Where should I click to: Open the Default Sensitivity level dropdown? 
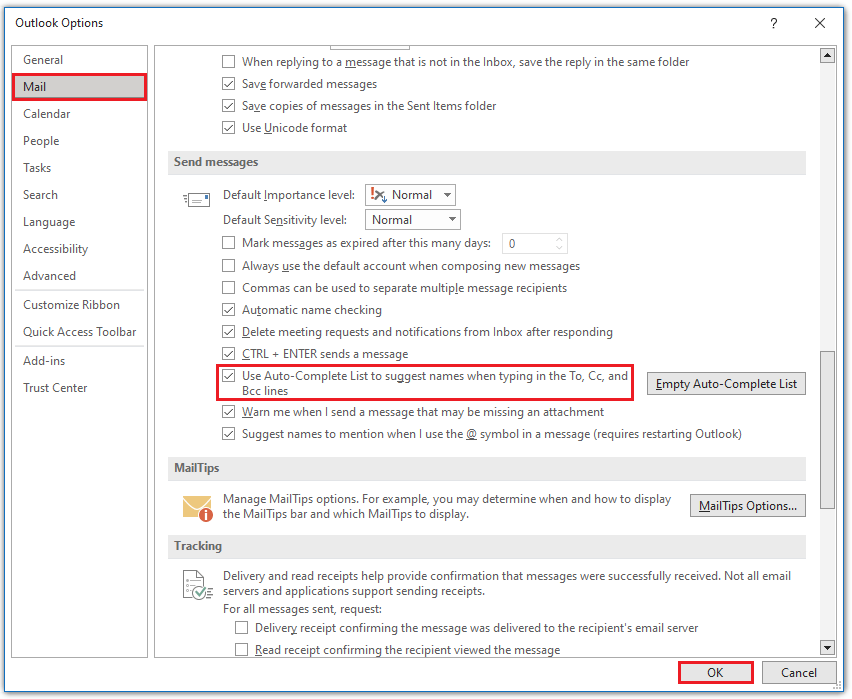[449, 219]
